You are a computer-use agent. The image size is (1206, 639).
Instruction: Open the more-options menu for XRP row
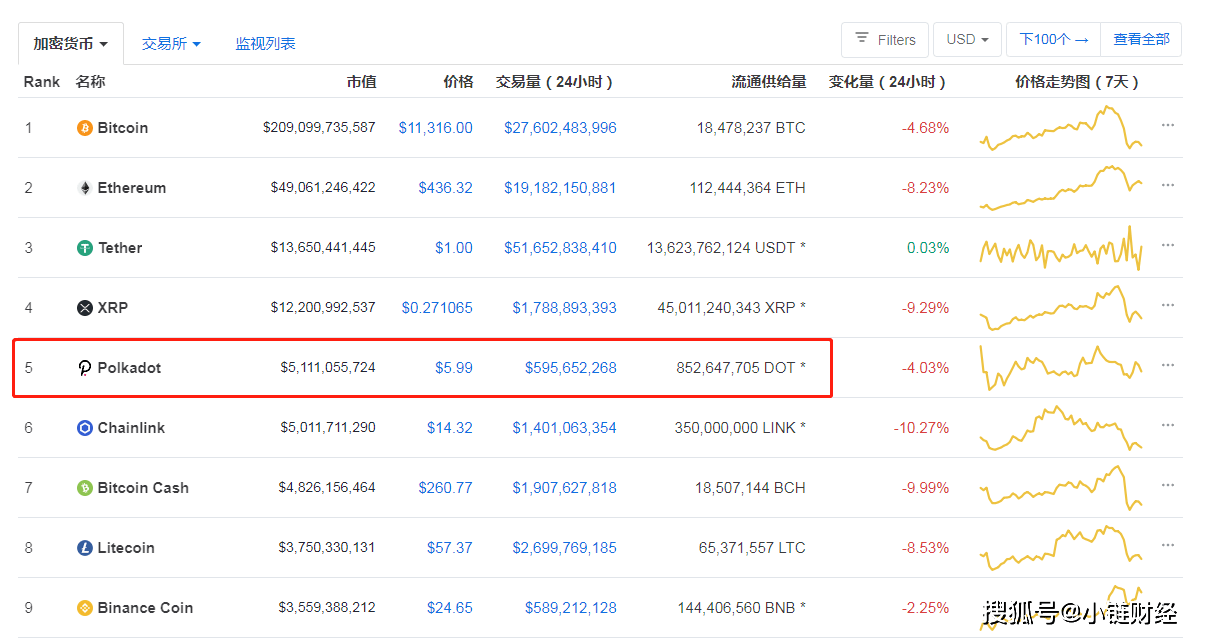point(1168,306)
